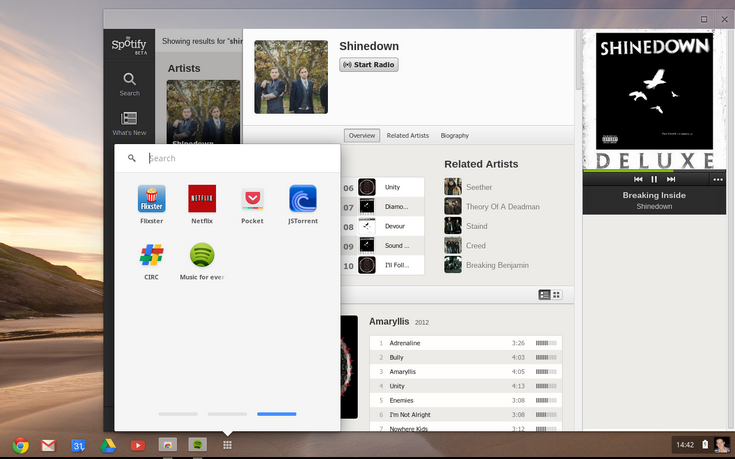Open related artist Theory Of A Deadman
Viewport: 735px width, 459px height.
[502, 207]
